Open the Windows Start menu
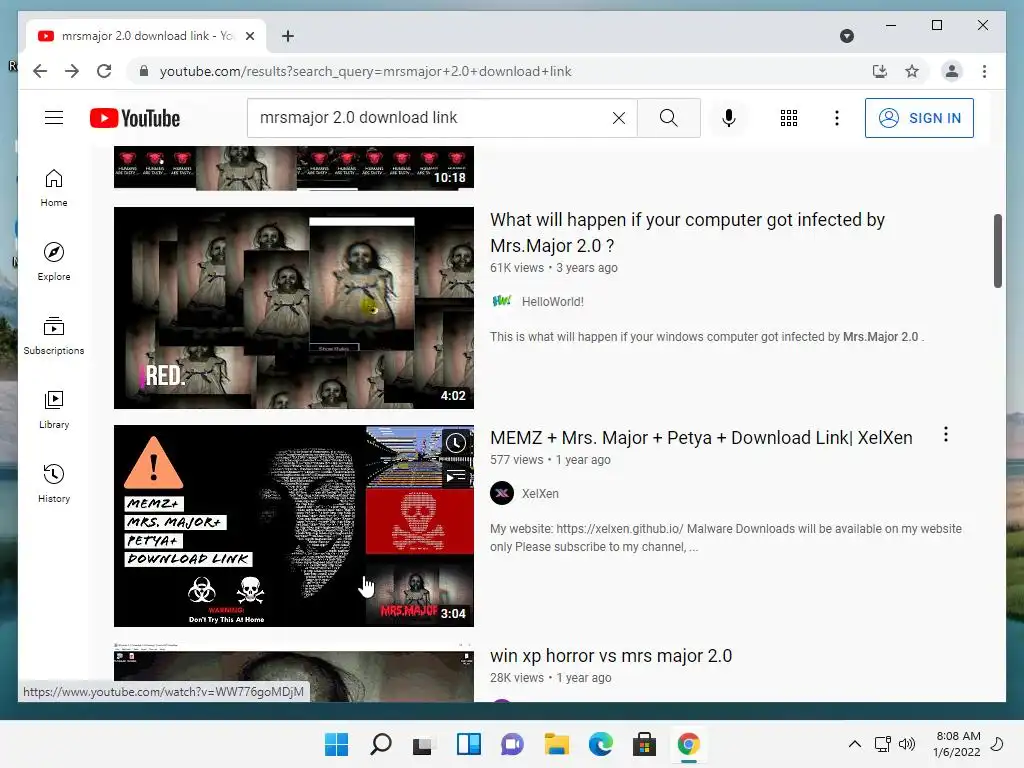The height and width of the screenshot is (768, 1024). pos(337,744)
